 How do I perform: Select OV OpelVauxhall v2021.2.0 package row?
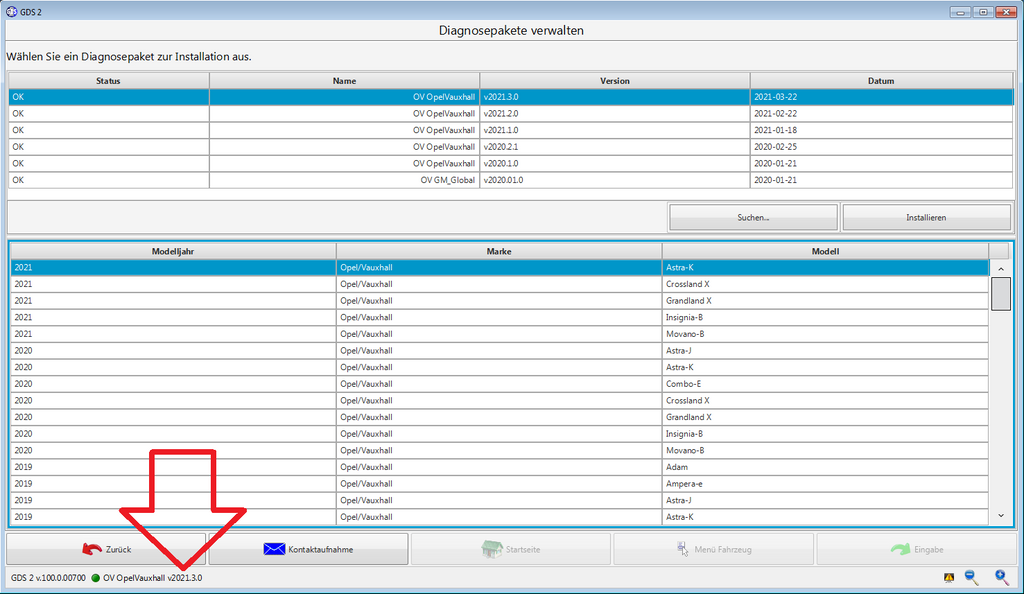click(511, 114)
